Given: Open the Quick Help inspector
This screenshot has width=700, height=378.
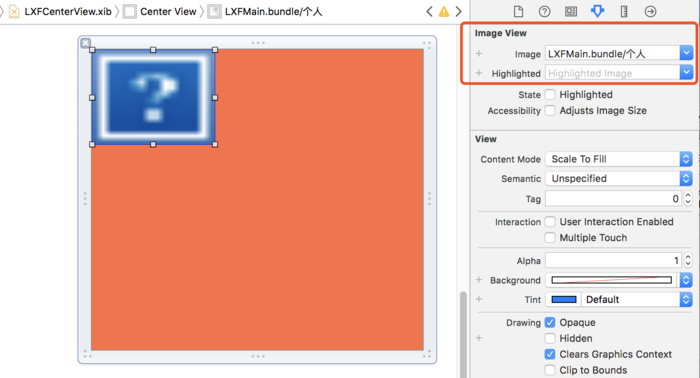Looking at the screenshot, I should click(544, 11).
